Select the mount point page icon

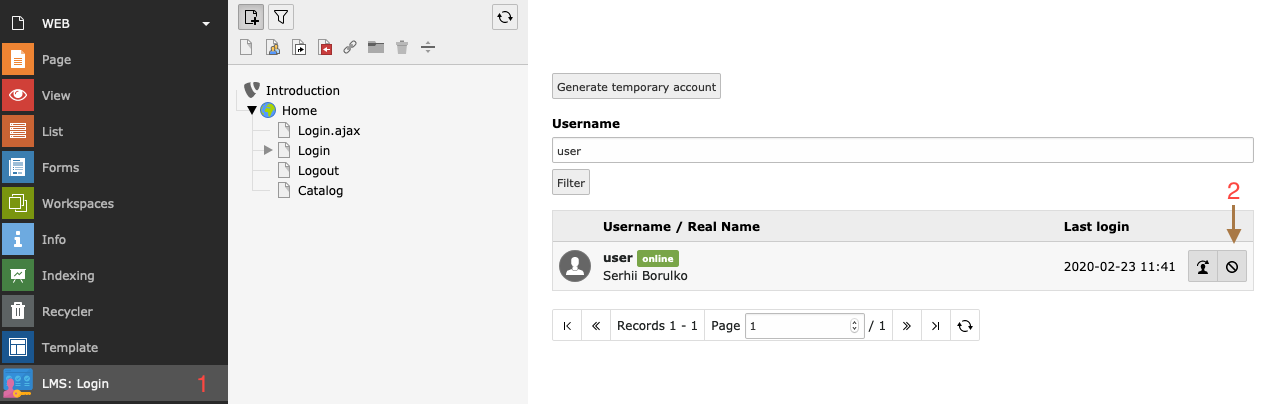[324, 47]
